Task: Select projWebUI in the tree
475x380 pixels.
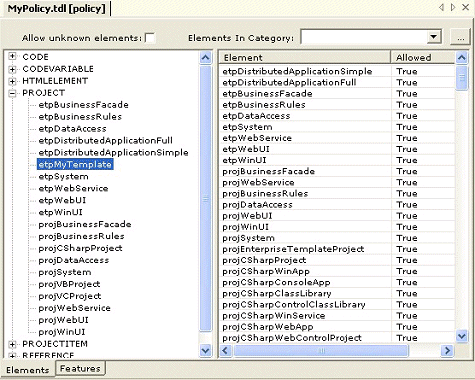Action: click(63, 320)
